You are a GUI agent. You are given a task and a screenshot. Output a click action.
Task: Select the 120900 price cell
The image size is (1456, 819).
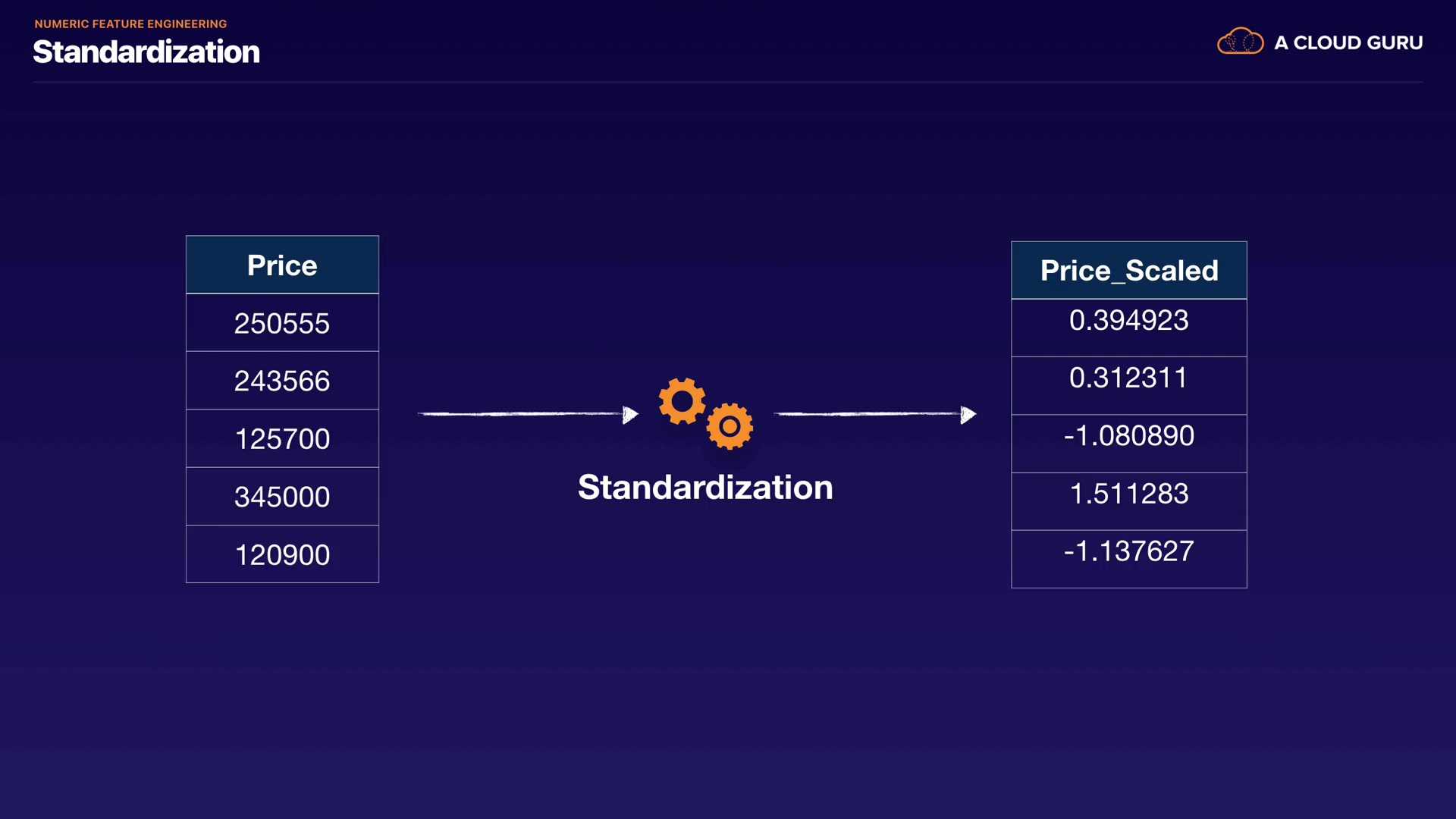pos(282,554)
